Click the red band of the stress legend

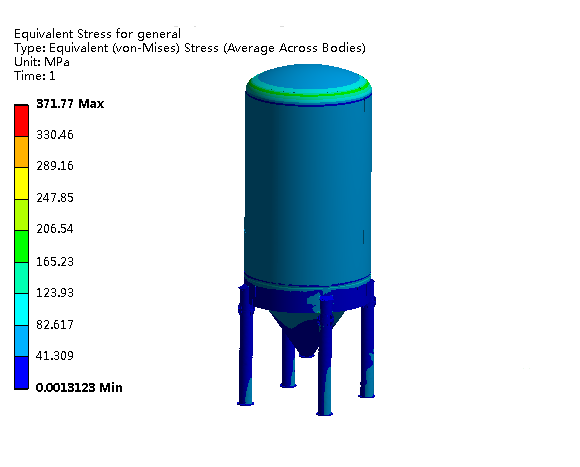(x=21, y=121)
